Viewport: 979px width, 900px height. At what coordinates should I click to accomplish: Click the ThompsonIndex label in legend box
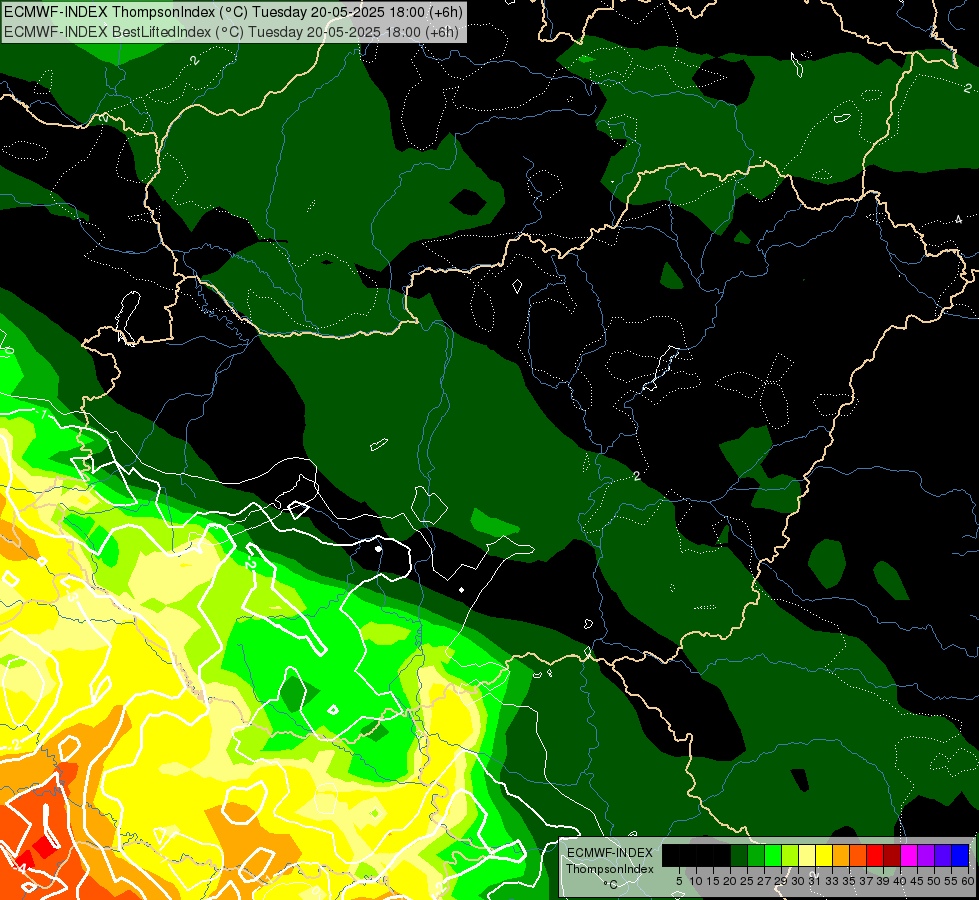point(610,869)
